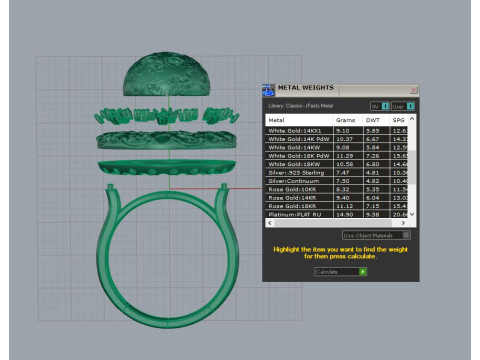480x360 pixels.
Task: Sort by Metal column header
Action: click(x=299, y=120)
